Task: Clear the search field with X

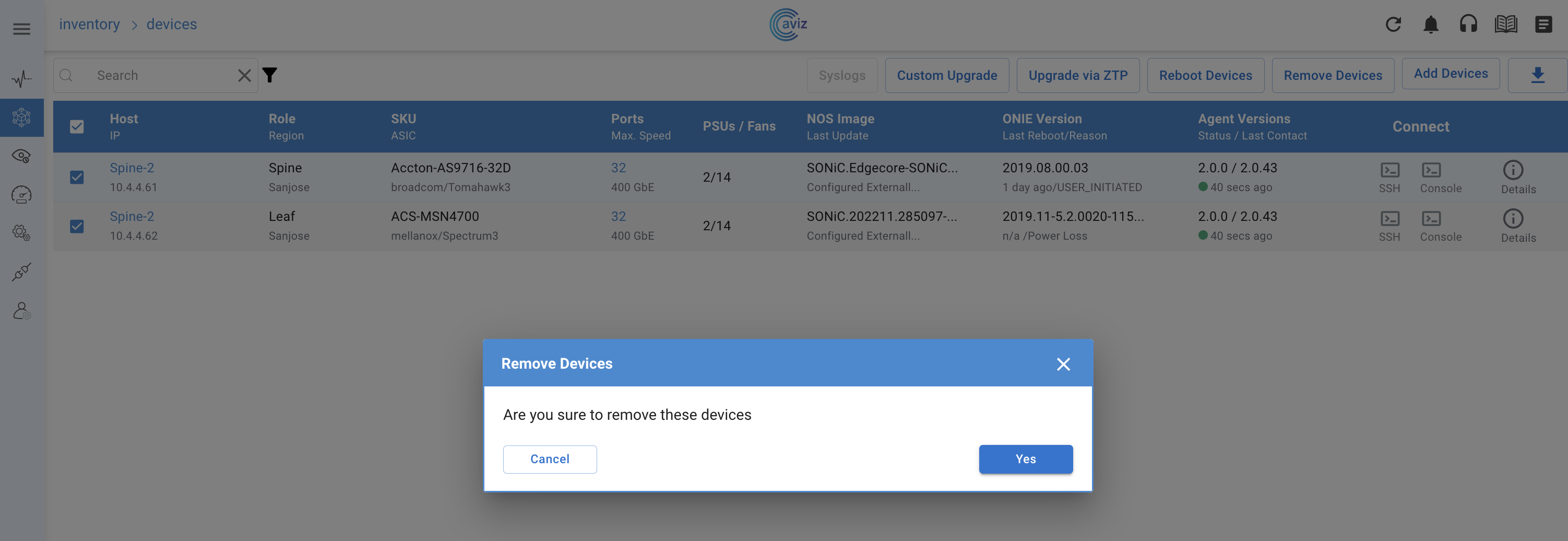Action: pyautogui.click(x=244, y=76)
